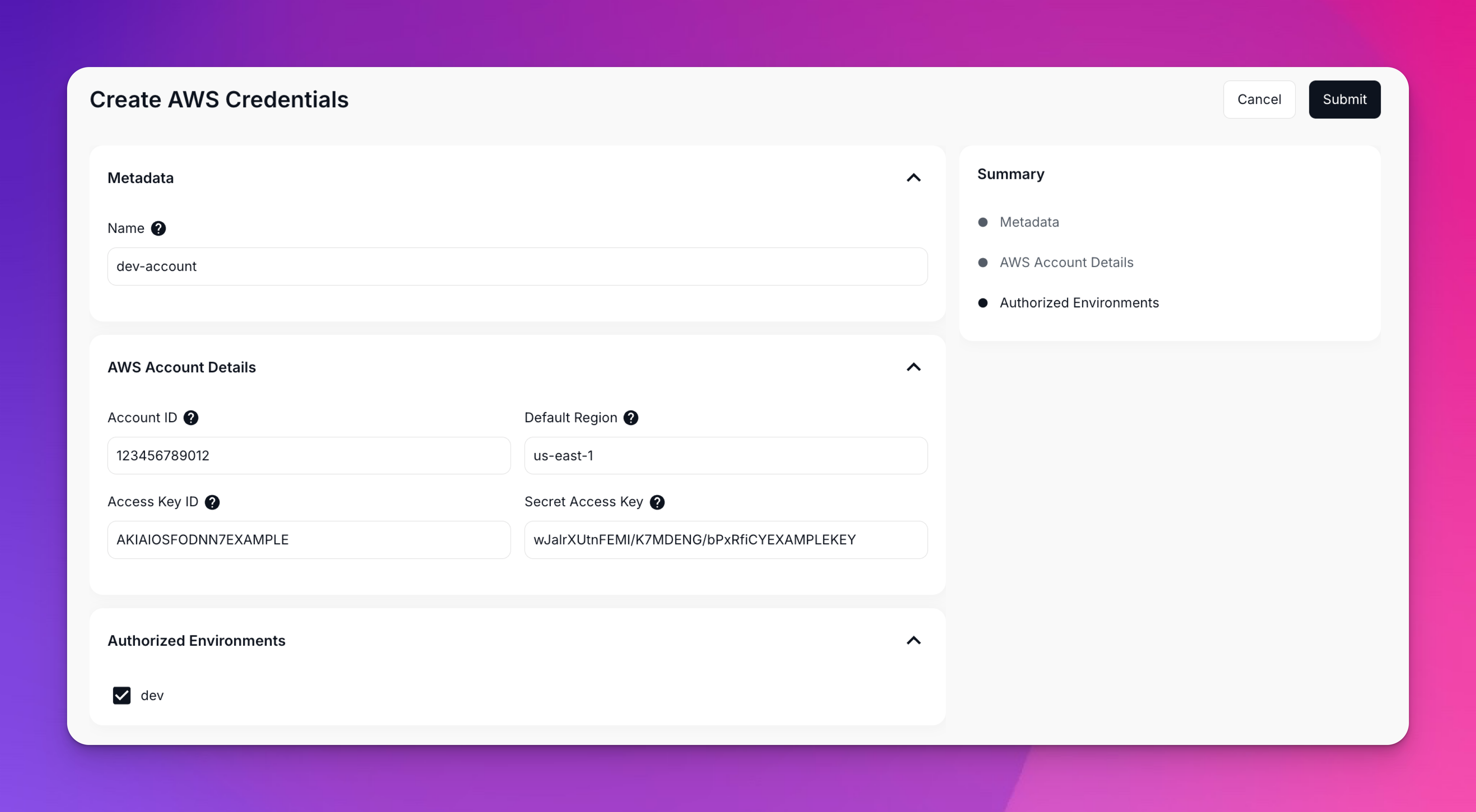Open the Account ID help tooltip icon
Image resolution: width=1476 pixels, height=812 pixels.
(191, 418)
